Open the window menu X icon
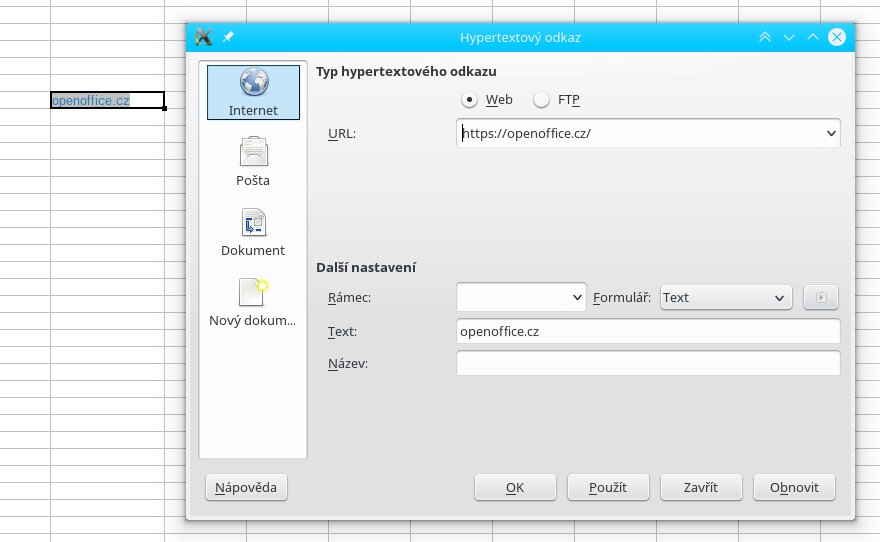Screen dimensions: 880x542 [x=203, y=37]
